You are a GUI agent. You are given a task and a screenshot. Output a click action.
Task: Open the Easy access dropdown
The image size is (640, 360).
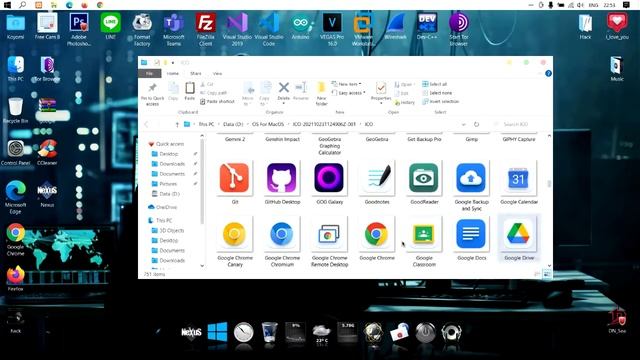coord(348,93)
